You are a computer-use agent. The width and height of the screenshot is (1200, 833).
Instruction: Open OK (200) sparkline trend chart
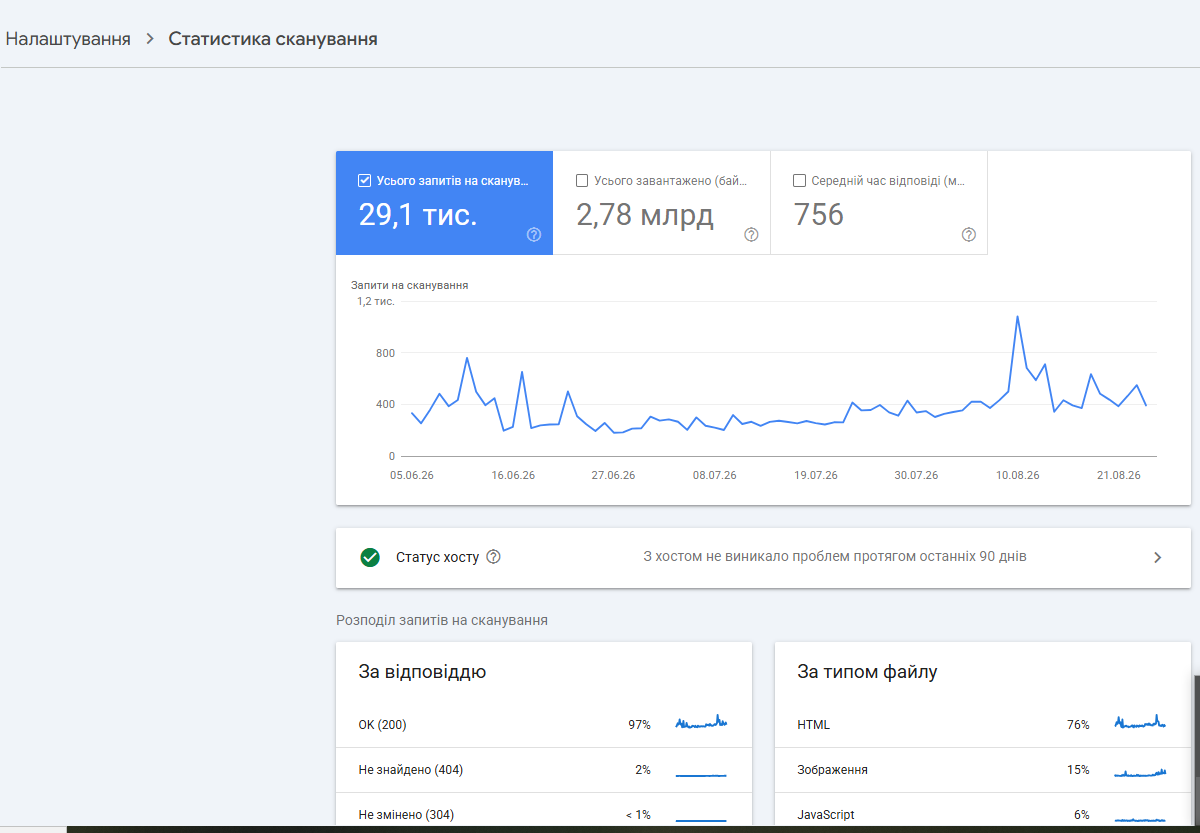pos(701,723)
